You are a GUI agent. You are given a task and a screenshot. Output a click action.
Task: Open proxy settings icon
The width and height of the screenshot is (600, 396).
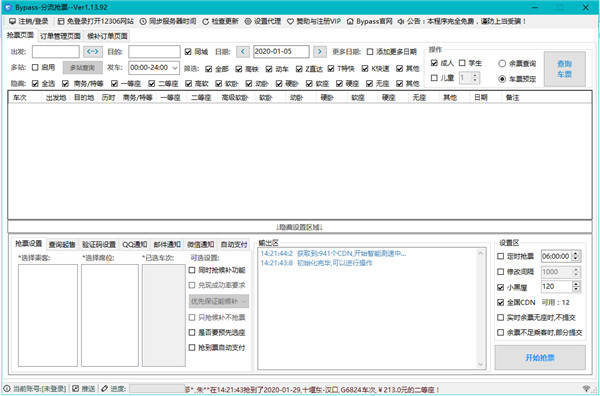point(248,21)
